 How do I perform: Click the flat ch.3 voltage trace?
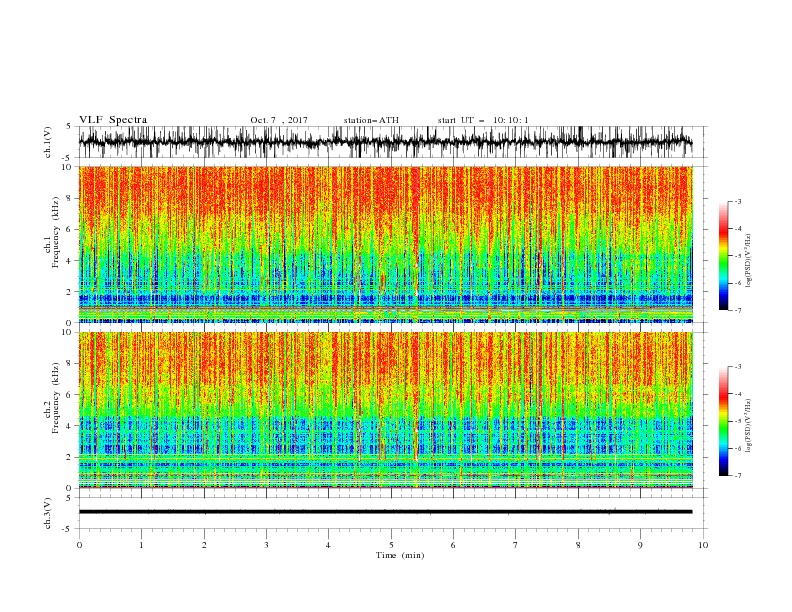click(385, 512)
